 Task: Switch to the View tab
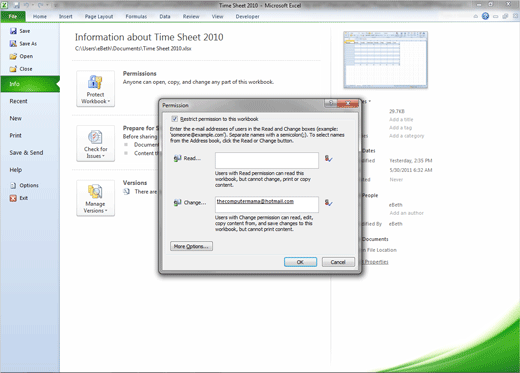(217, 16)
